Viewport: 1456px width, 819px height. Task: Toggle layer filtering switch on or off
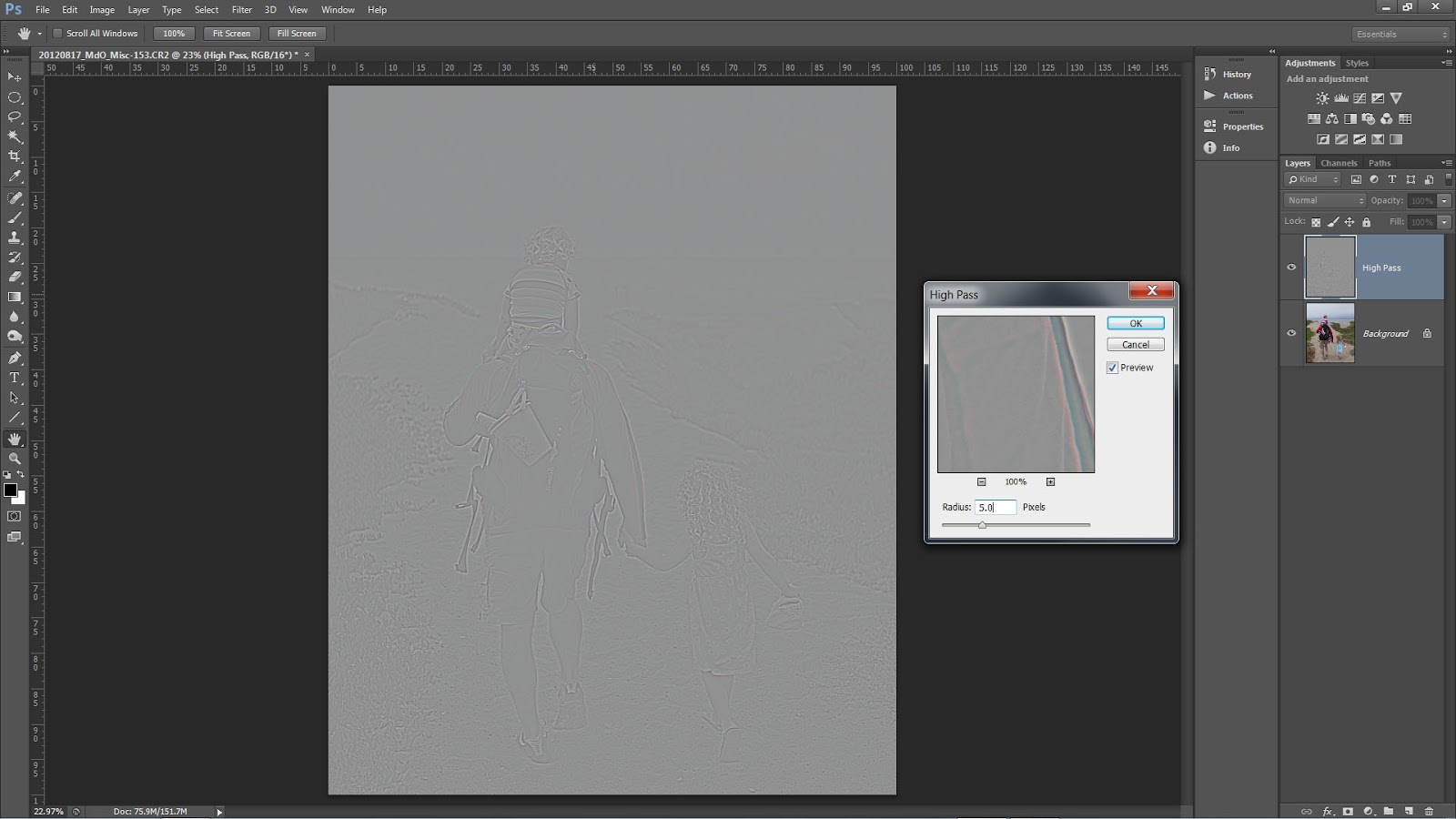click(1449, 179)
